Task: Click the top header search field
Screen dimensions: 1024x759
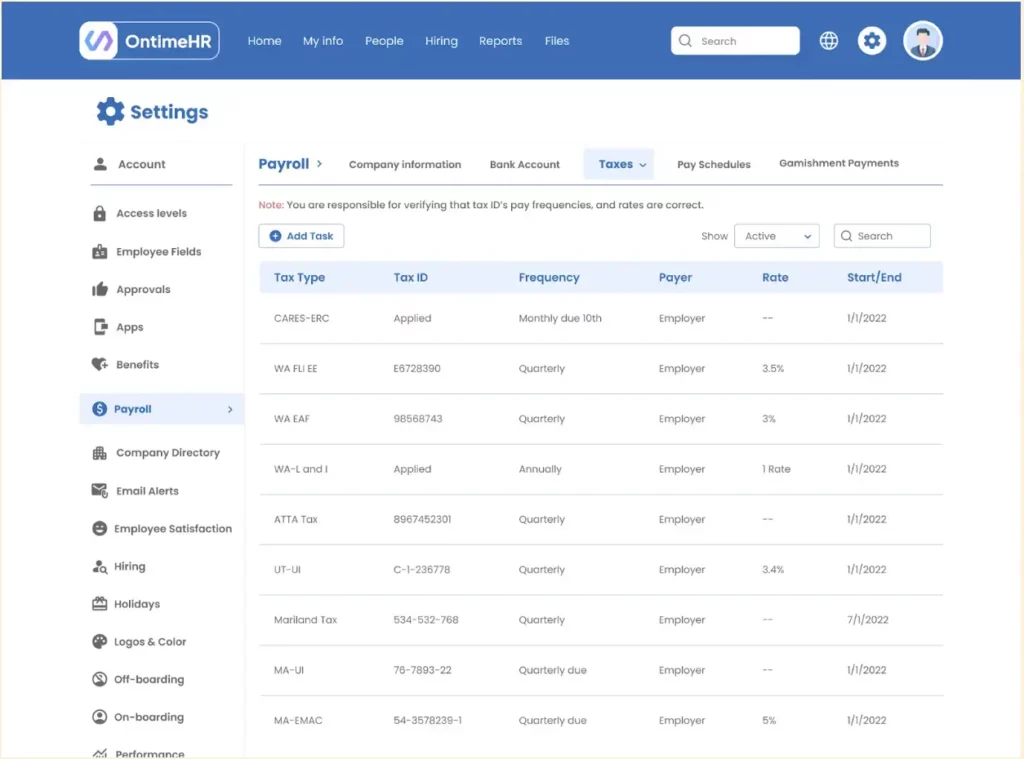Action: tap(735, 41)
